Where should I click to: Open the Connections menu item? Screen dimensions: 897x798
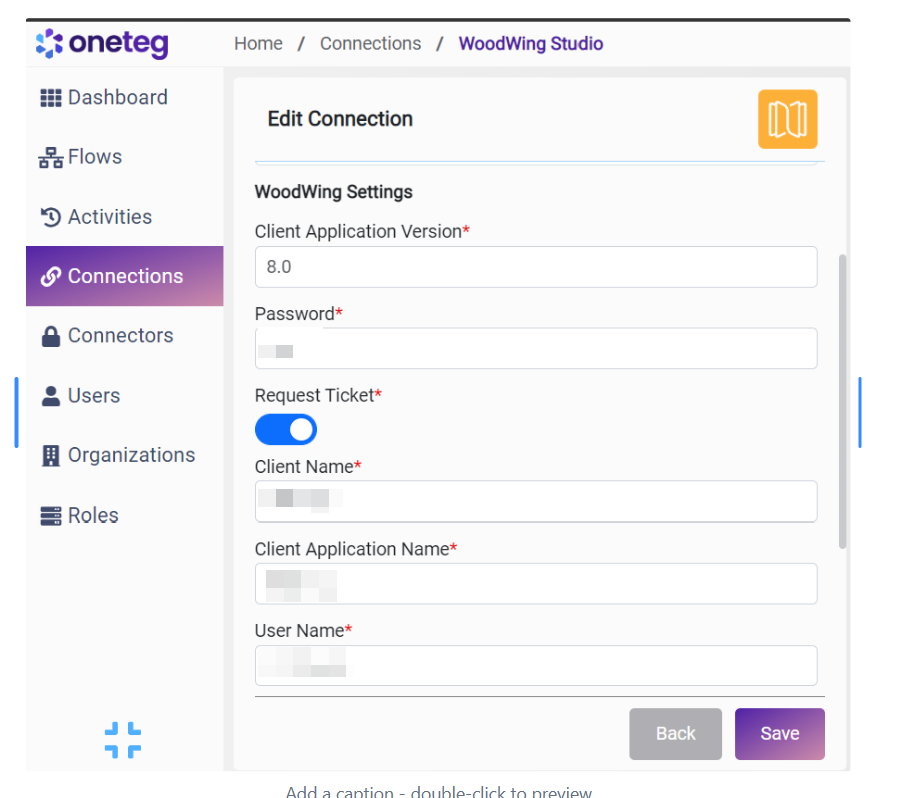point(125,276)
